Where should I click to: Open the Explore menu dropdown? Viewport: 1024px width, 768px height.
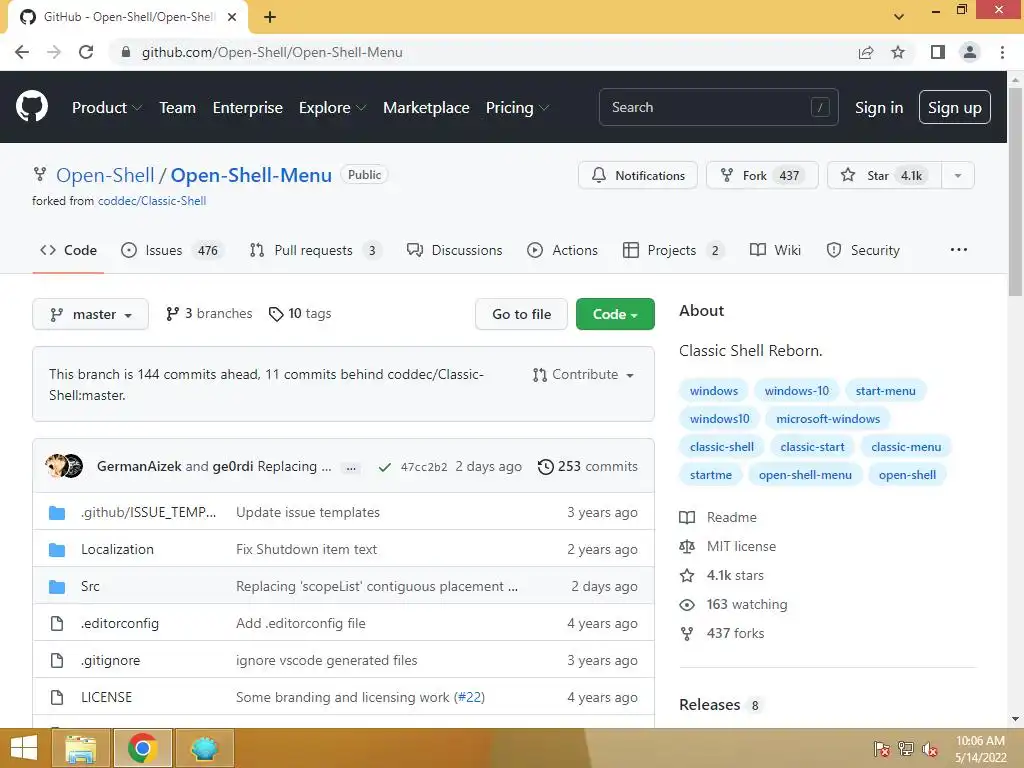332,108
